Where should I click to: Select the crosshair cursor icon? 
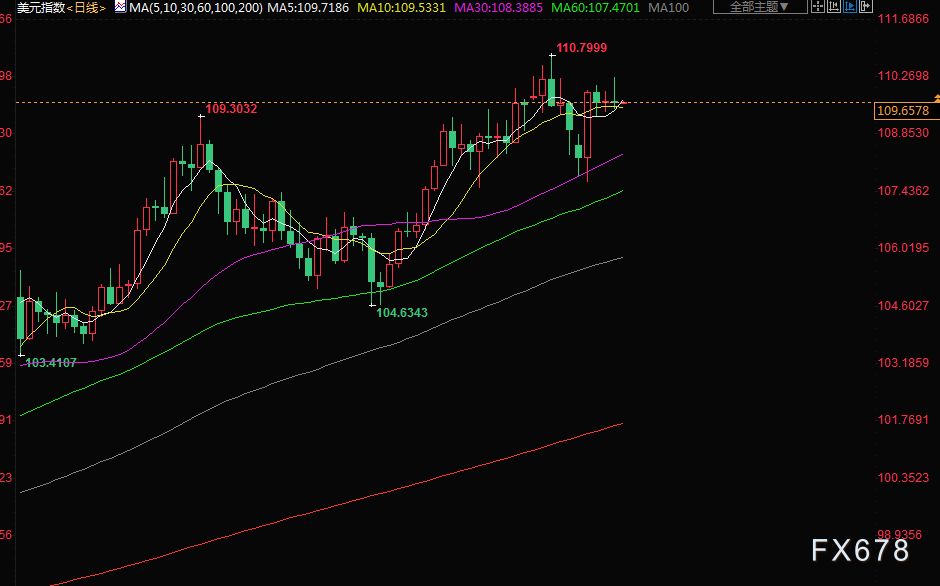(x=818, y=7)
